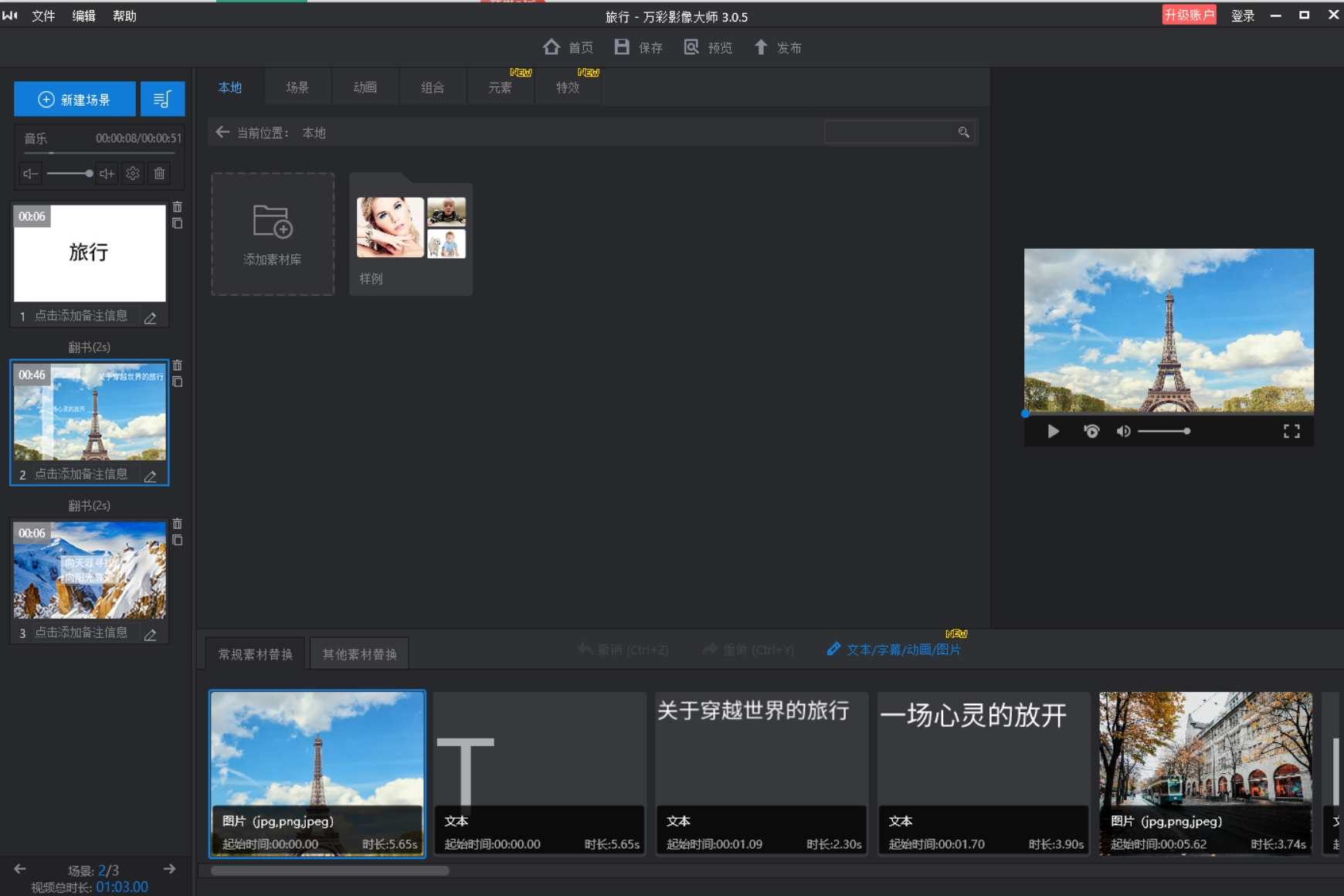Select scene 2 Eiffel Tower thumbnail
The height and width of the screenshot is (896, 1344).
point(90,412)
